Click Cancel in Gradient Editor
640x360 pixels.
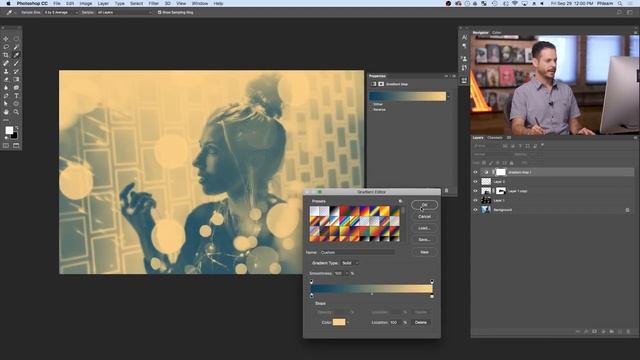pos(424,216)
